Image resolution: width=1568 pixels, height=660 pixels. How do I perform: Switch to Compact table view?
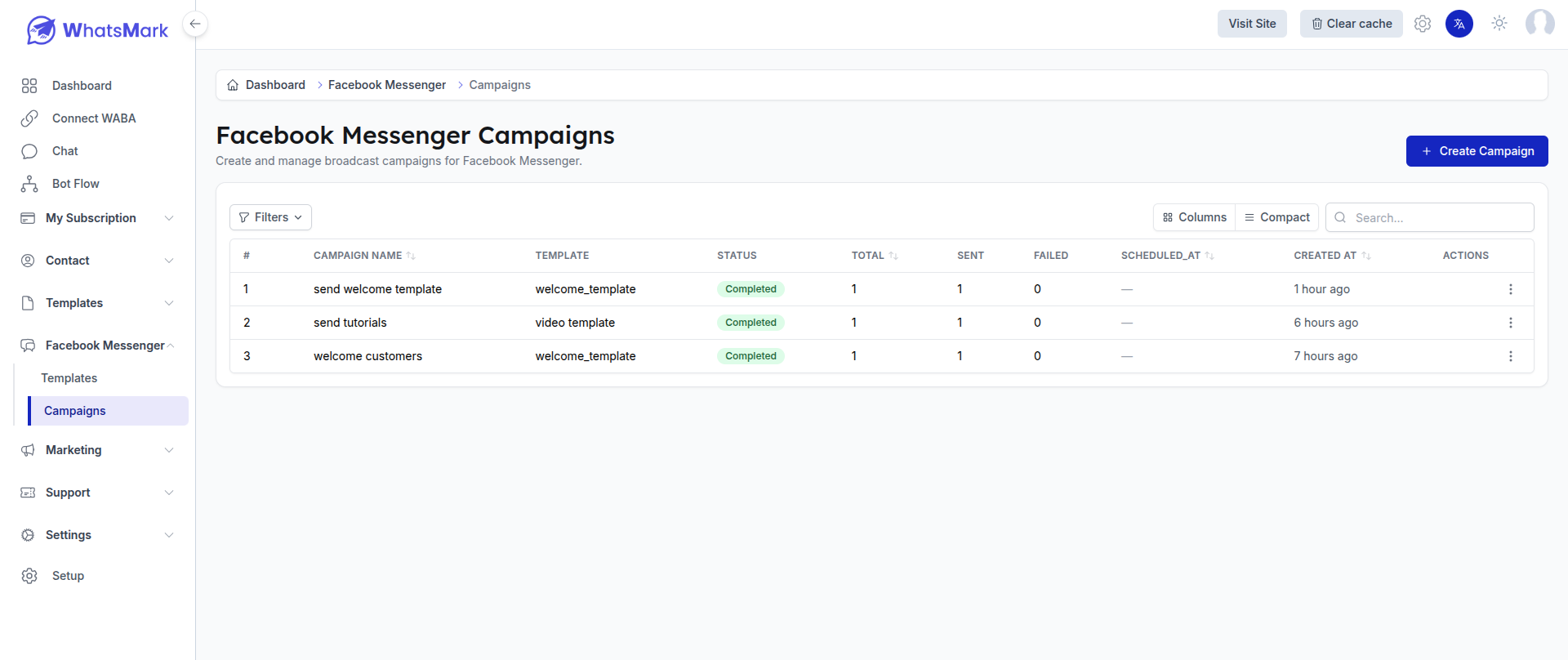(1277, 217)
